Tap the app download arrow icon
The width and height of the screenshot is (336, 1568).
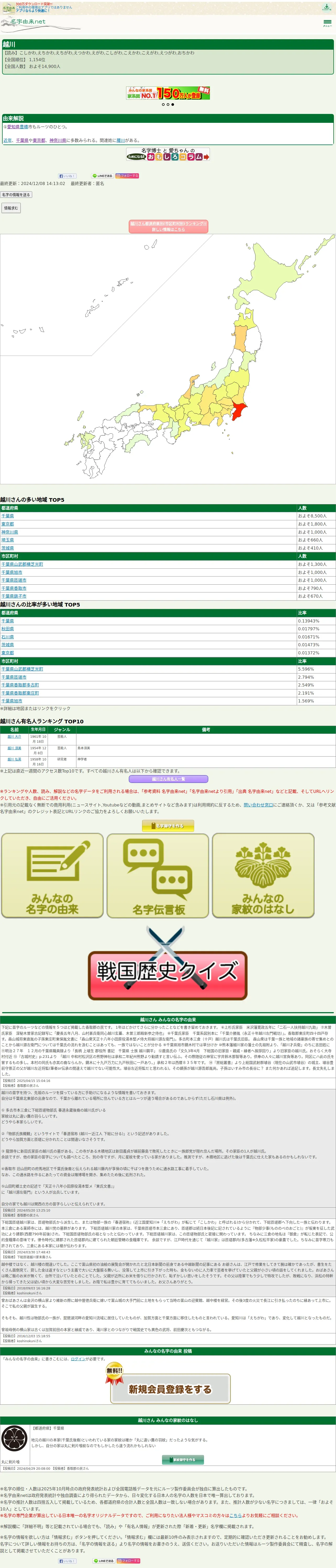[327, 7]
